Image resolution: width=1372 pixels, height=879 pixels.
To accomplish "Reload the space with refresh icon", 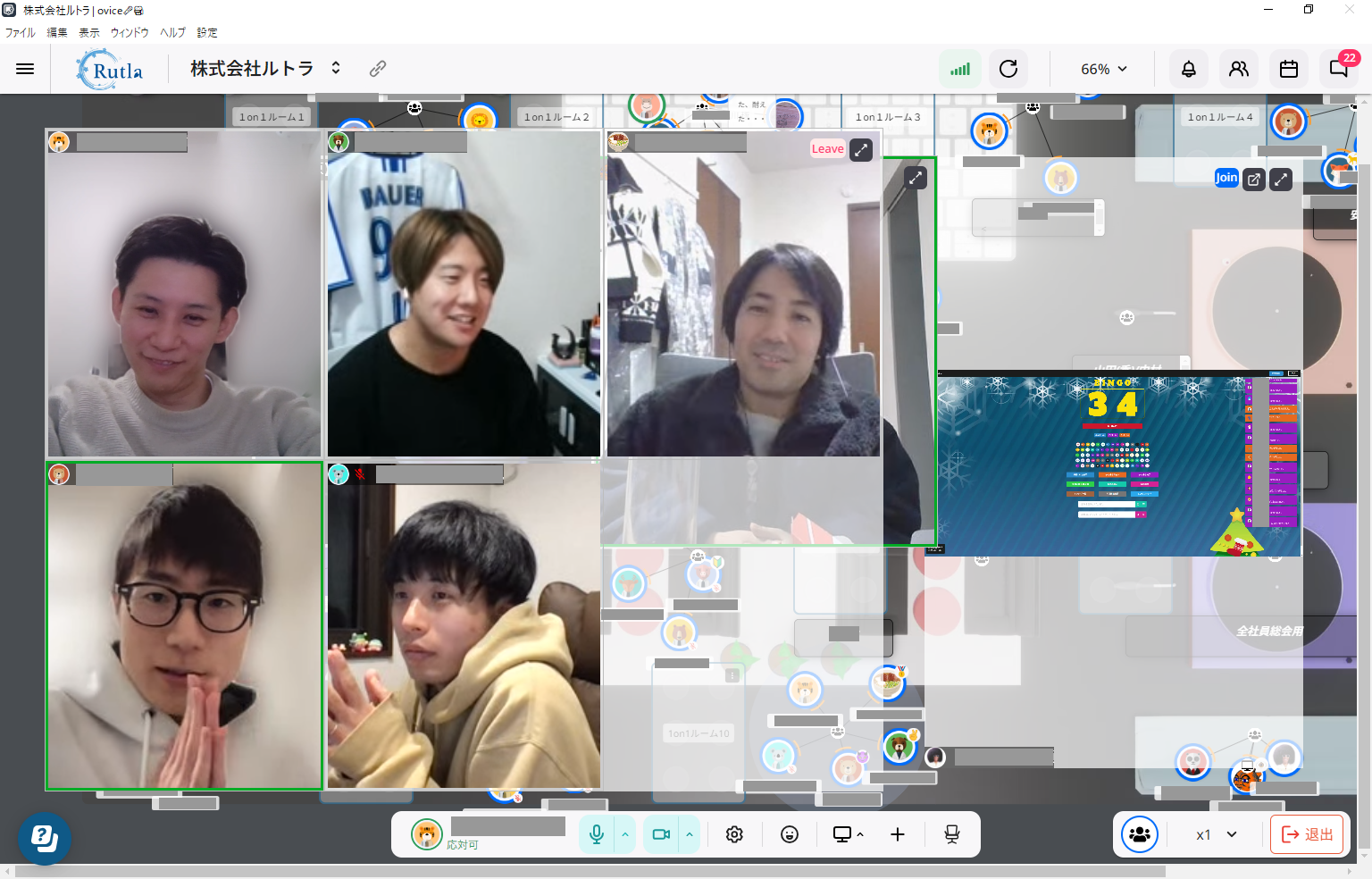I will coord(1008,69).
